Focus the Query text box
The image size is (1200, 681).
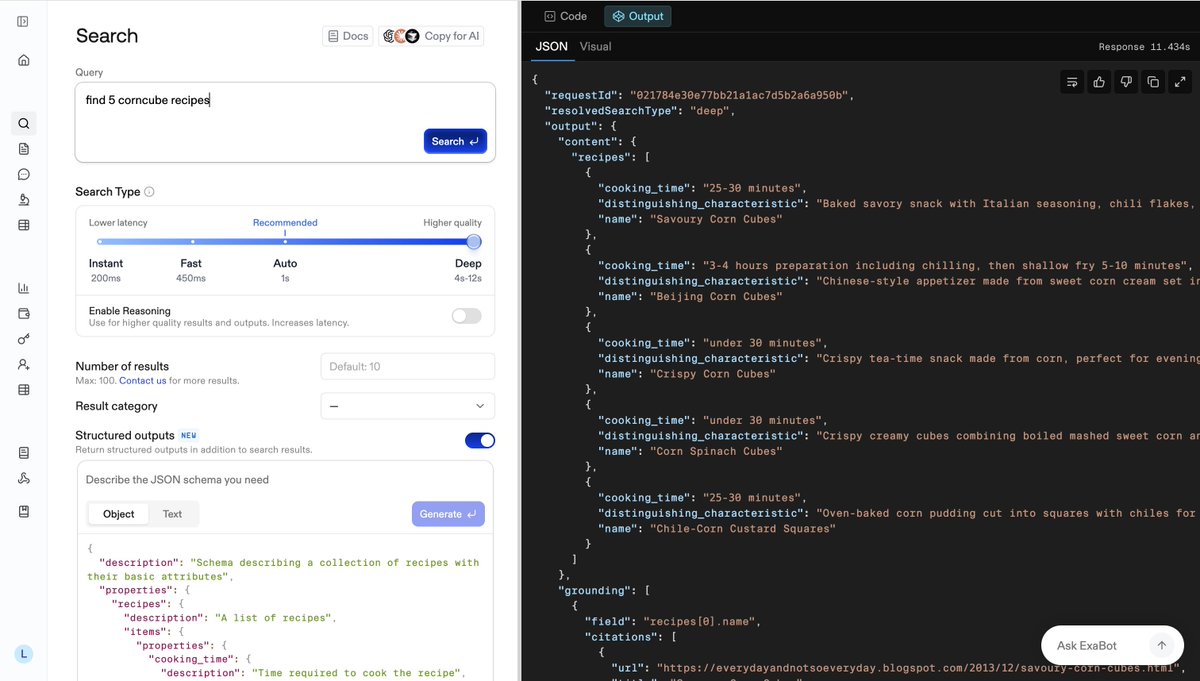285,122
